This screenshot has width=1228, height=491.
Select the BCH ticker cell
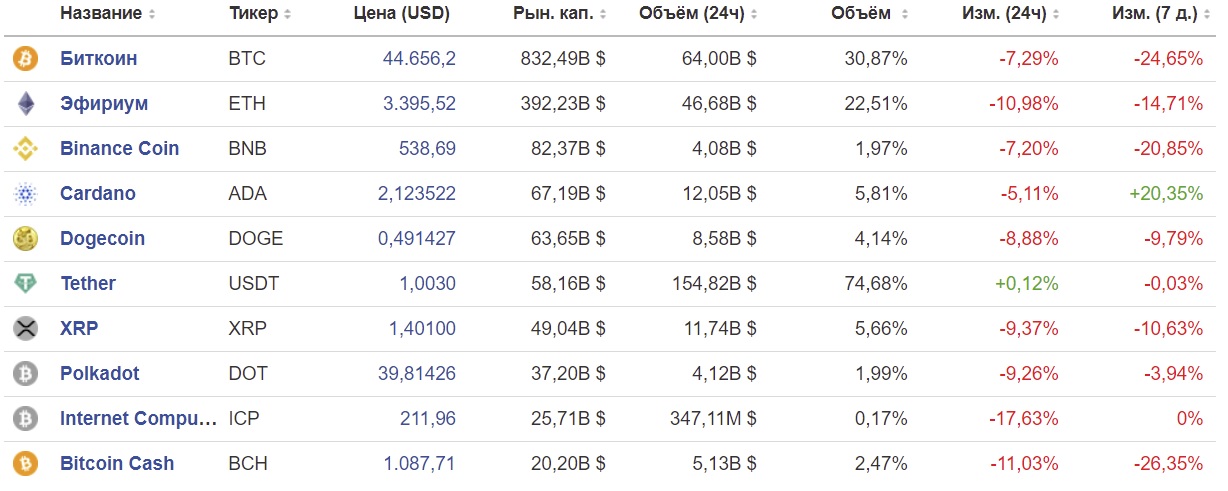click(247, 464)
